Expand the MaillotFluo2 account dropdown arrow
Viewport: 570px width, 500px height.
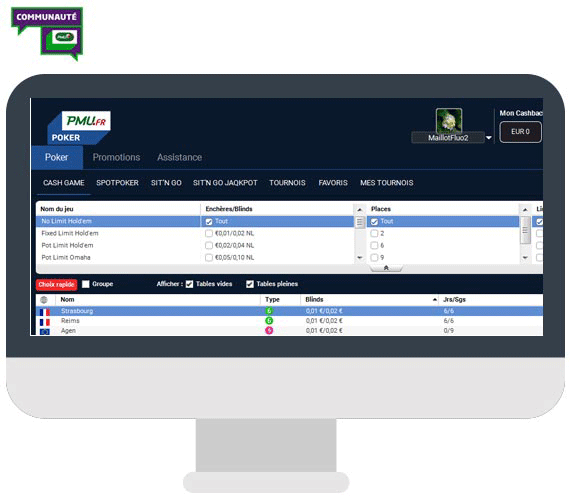(x=489, y=138)
